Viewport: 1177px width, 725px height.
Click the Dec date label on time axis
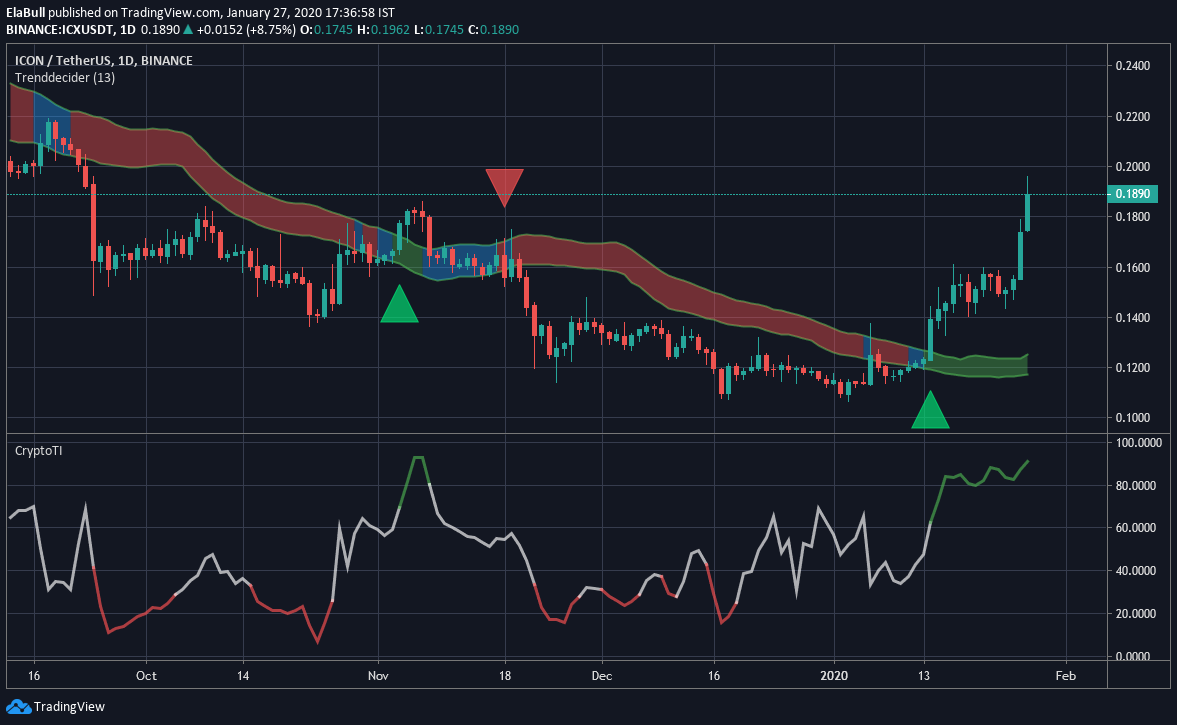click(601, 675)
